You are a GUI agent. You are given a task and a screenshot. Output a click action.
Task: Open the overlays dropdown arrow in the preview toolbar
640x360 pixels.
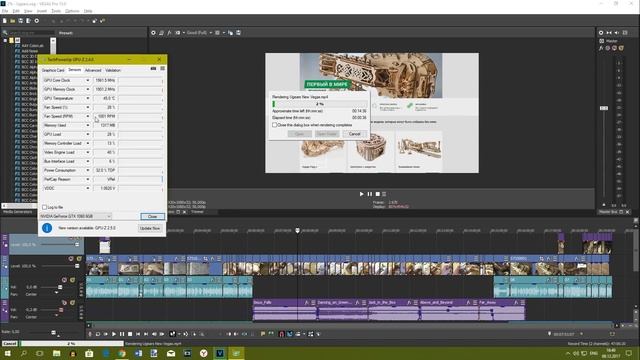pos(224,33)
